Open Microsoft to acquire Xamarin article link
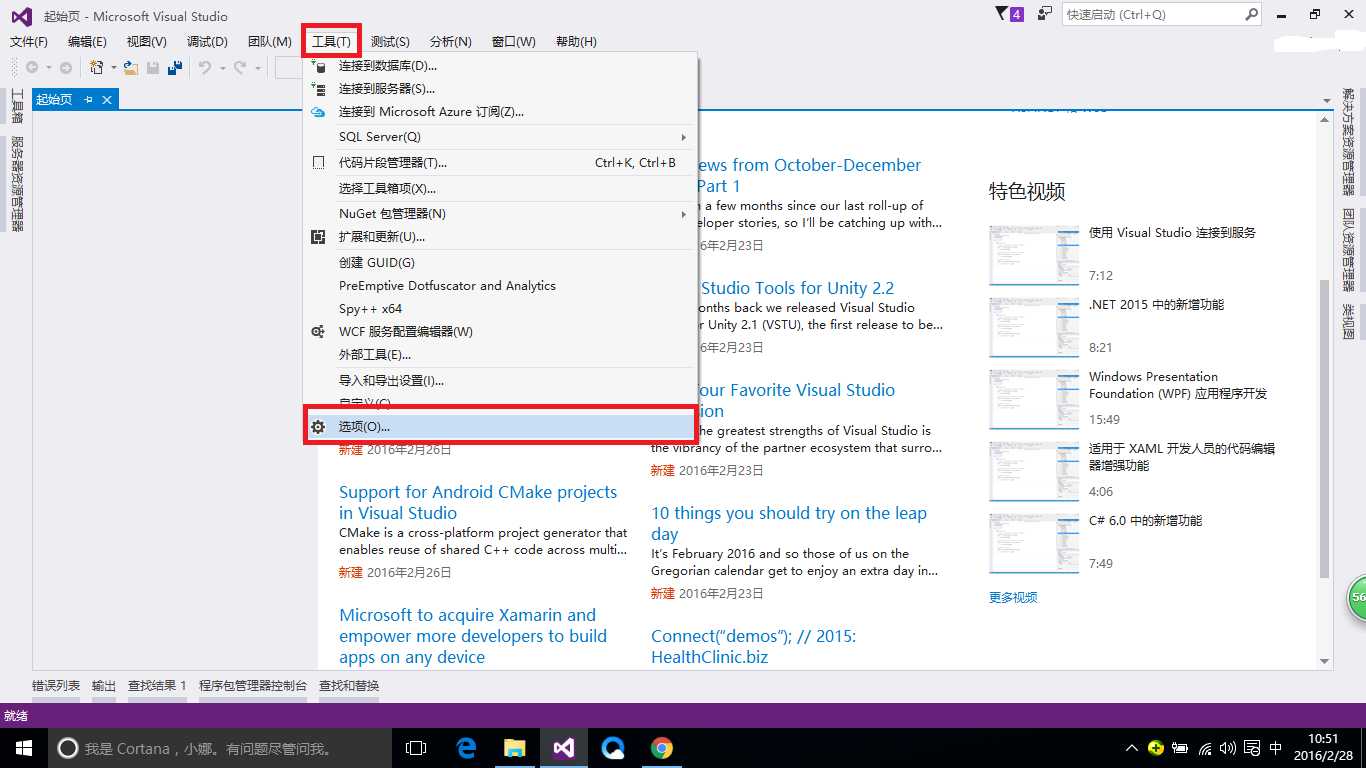Screen dimensions: 1366x768 click(473, 636)
